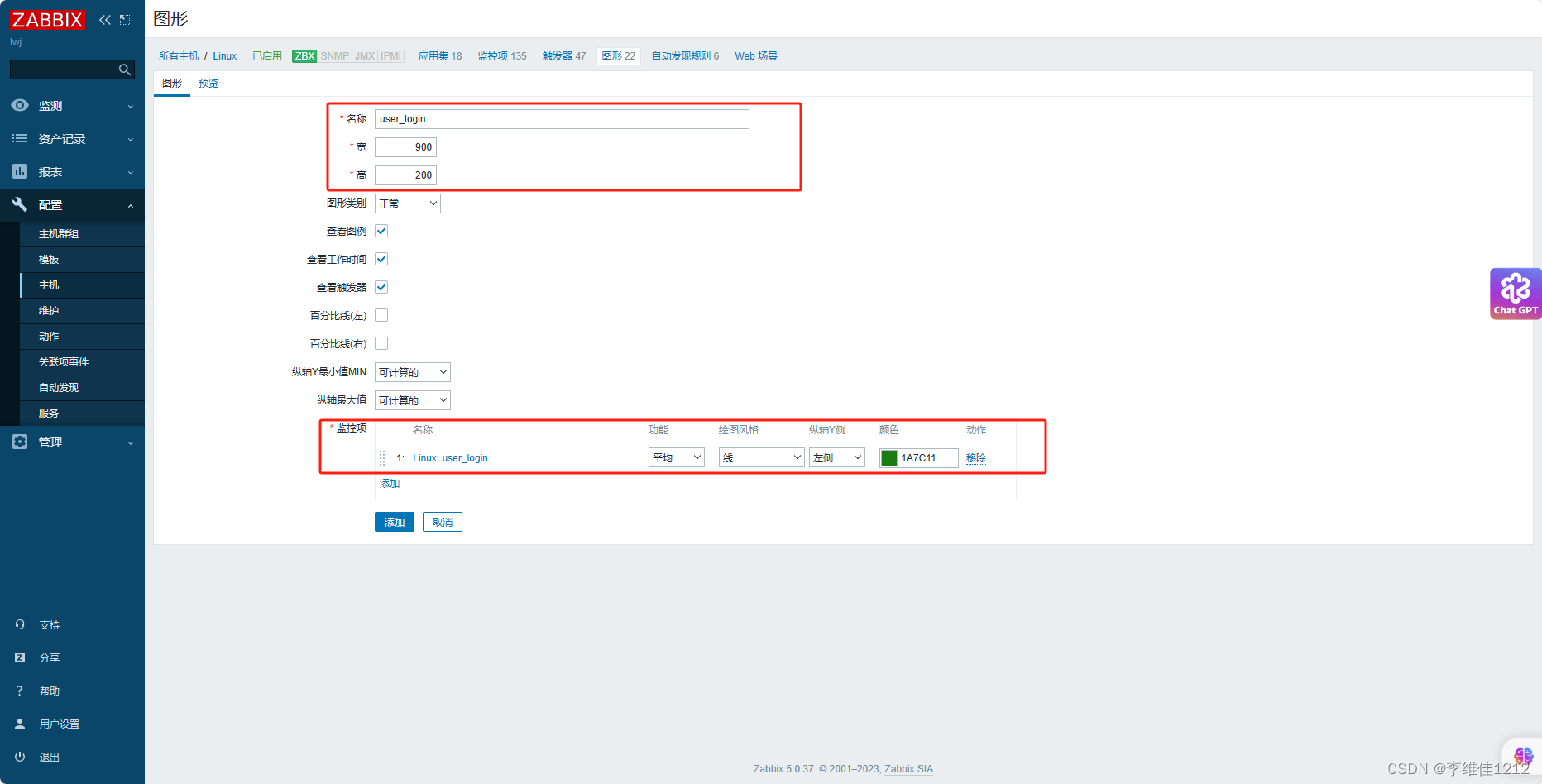This screenshot has height=784, width=1542.
Task: Click the chart icon for 报表
Action: [x=20, y=172]
